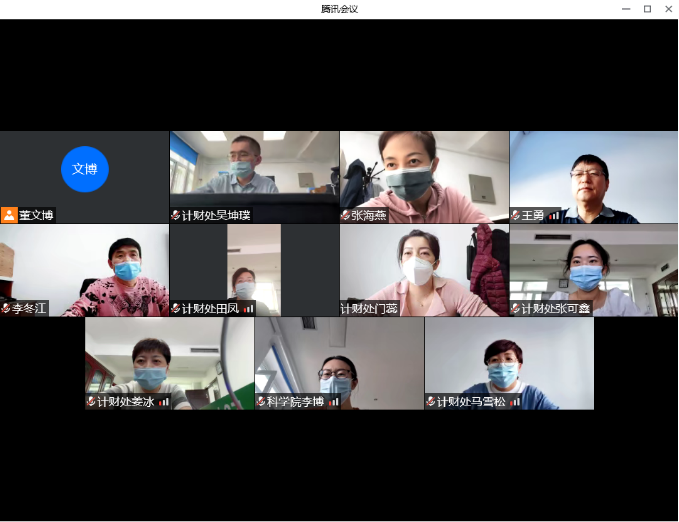Click the name label 王勇

click(x=533, y=215)
